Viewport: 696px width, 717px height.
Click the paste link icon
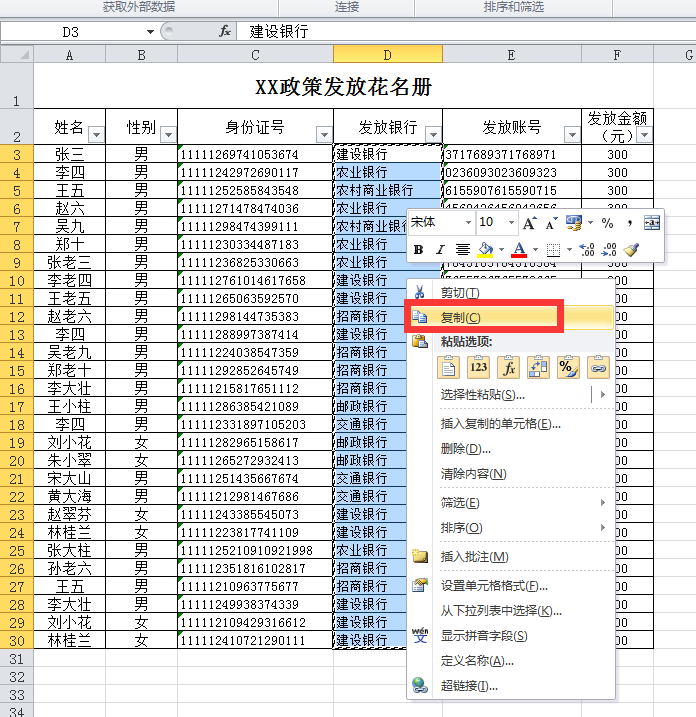click(x=598, y=367)
